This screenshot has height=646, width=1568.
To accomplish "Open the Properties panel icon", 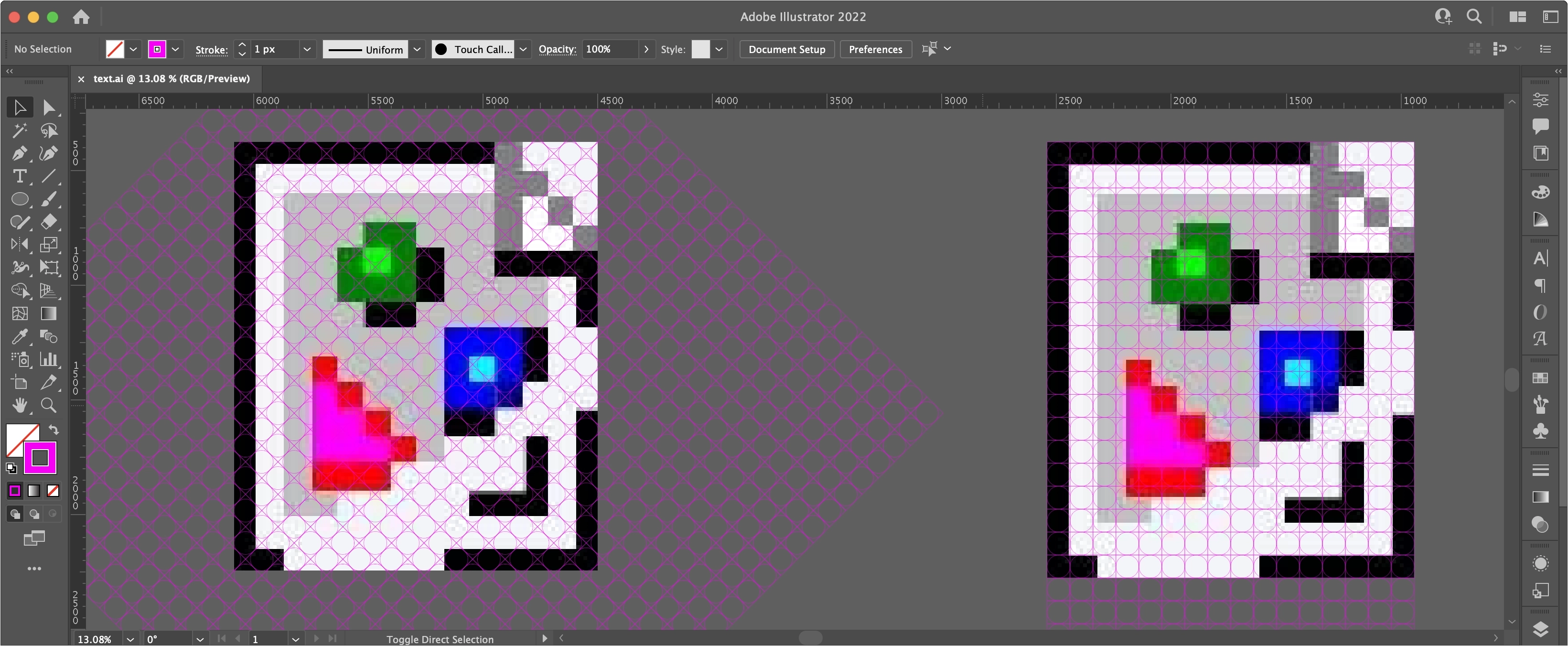I will tap(1541, 99).
